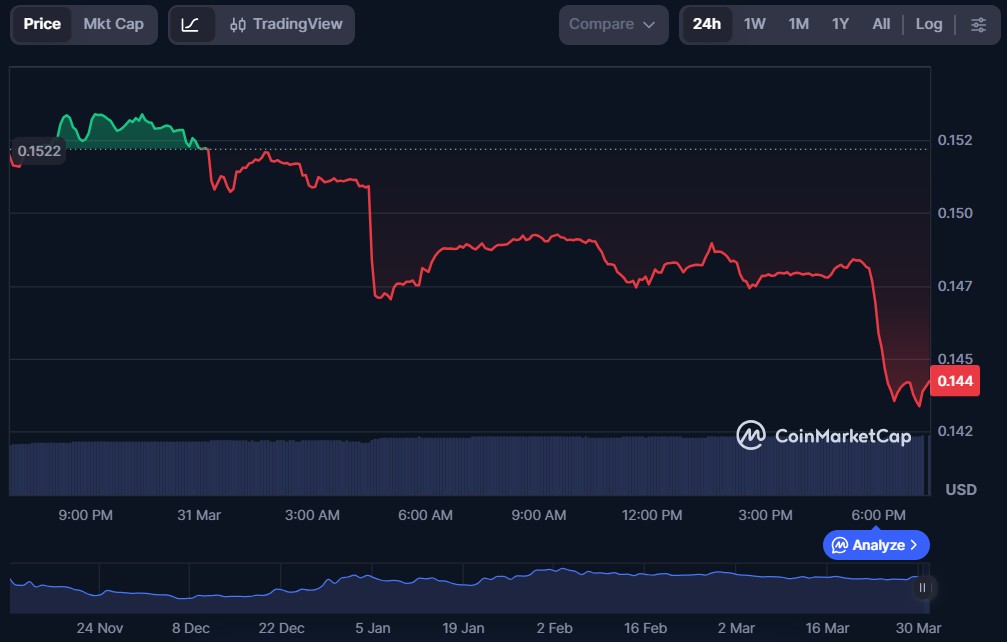Open chart settings sliders icon
The image size is (1007, 642).
(977, 24)
